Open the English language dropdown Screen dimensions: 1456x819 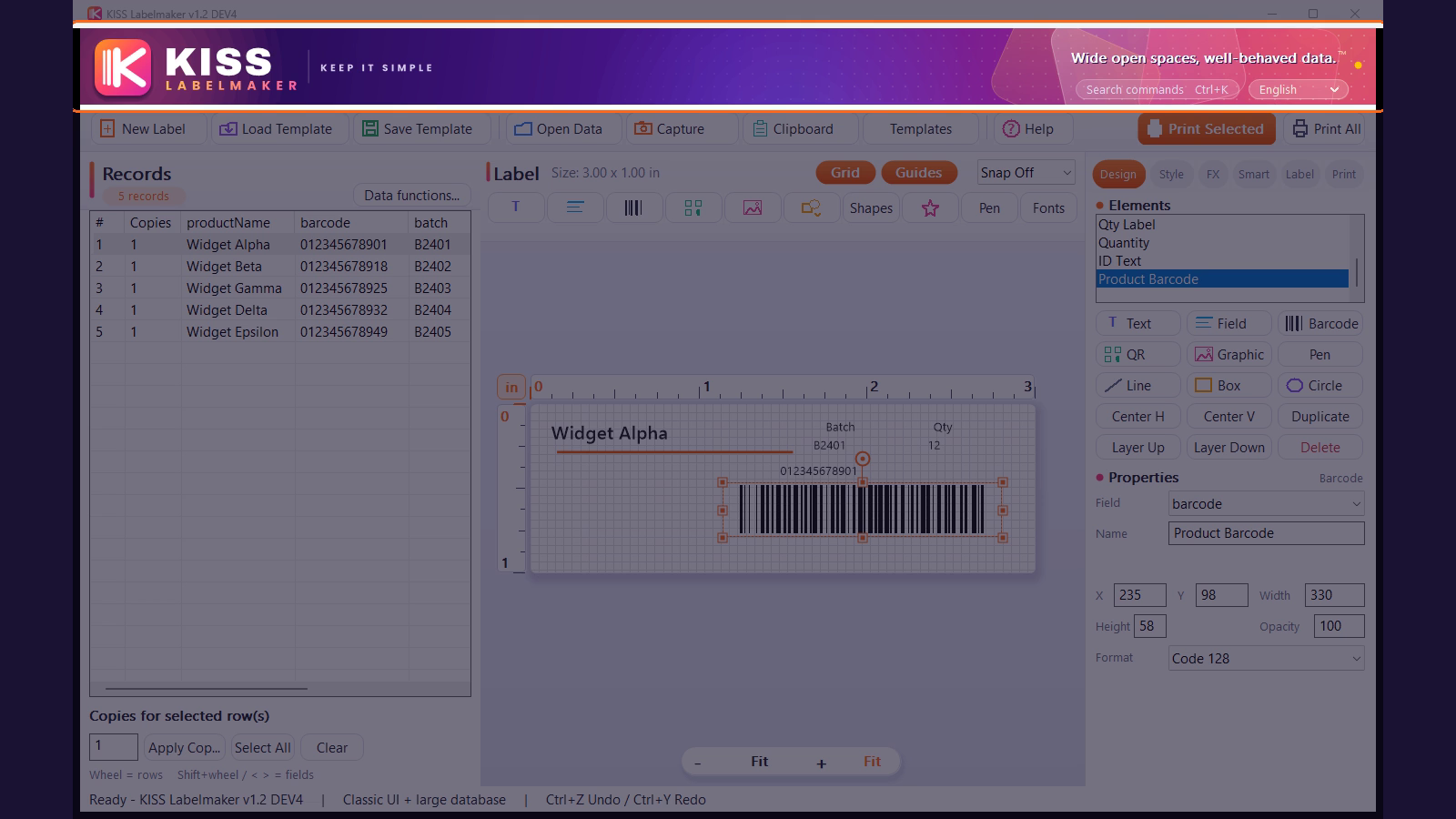[1299, 89]
